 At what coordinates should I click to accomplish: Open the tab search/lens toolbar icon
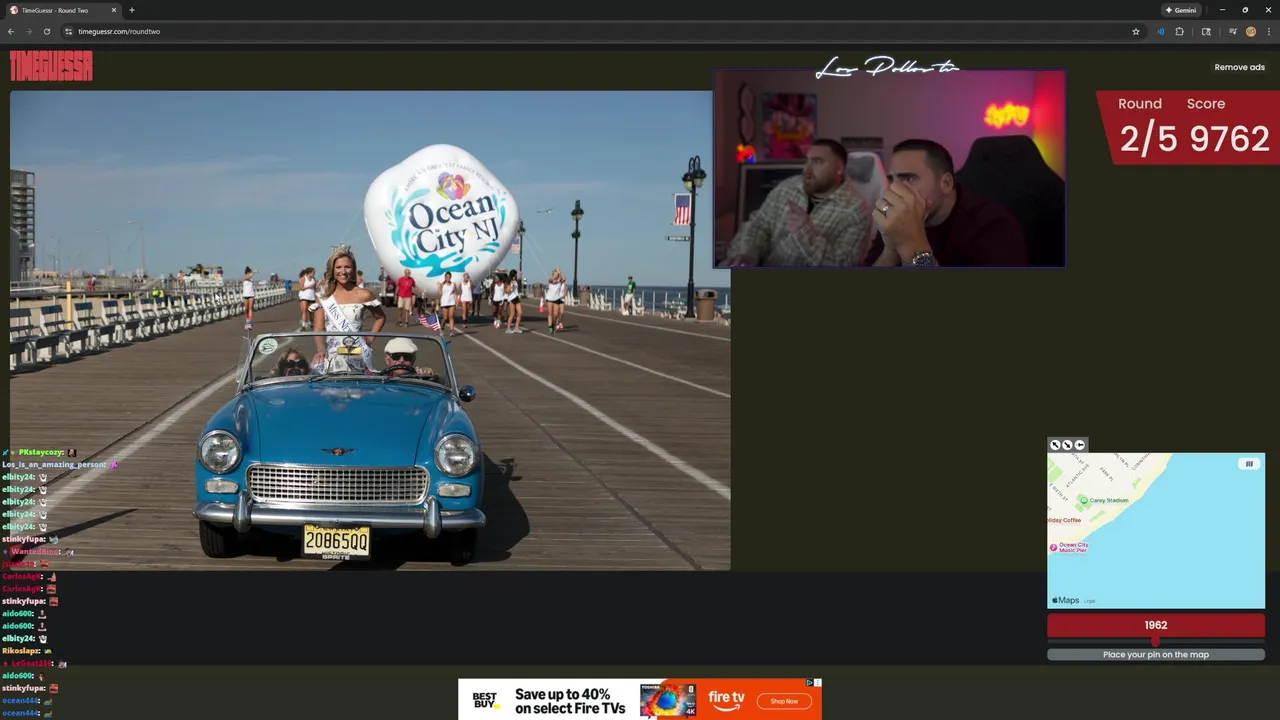click(x=1206, y=31)
